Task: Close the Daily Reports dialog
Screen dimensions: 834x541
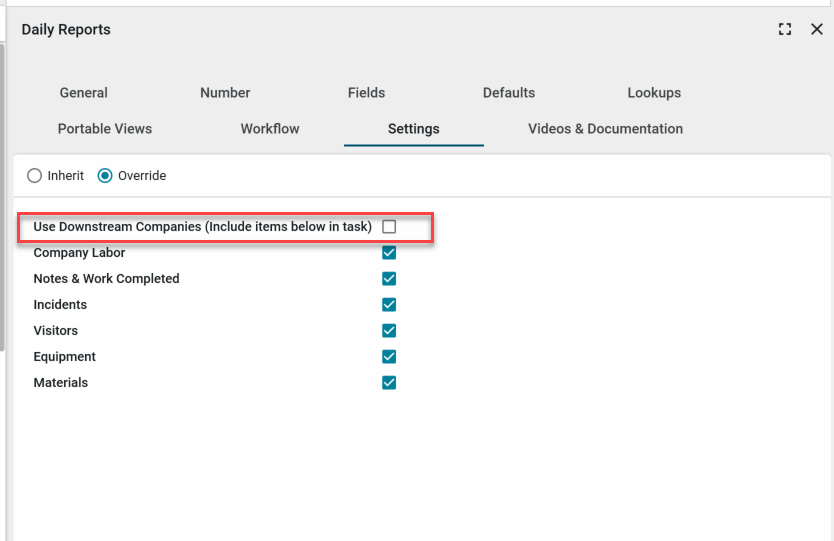Action: tap(816, 30)
